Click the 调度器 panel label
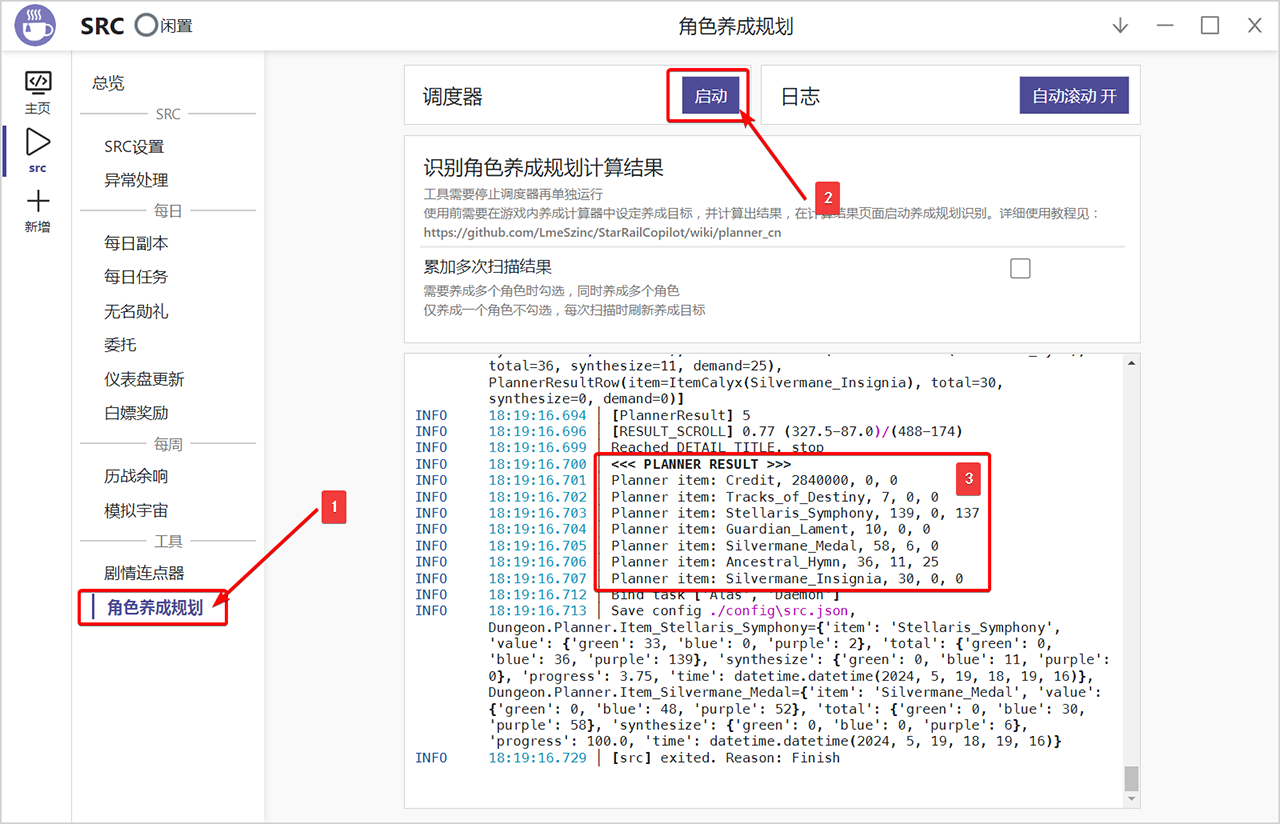 click(x=453, y=96)
